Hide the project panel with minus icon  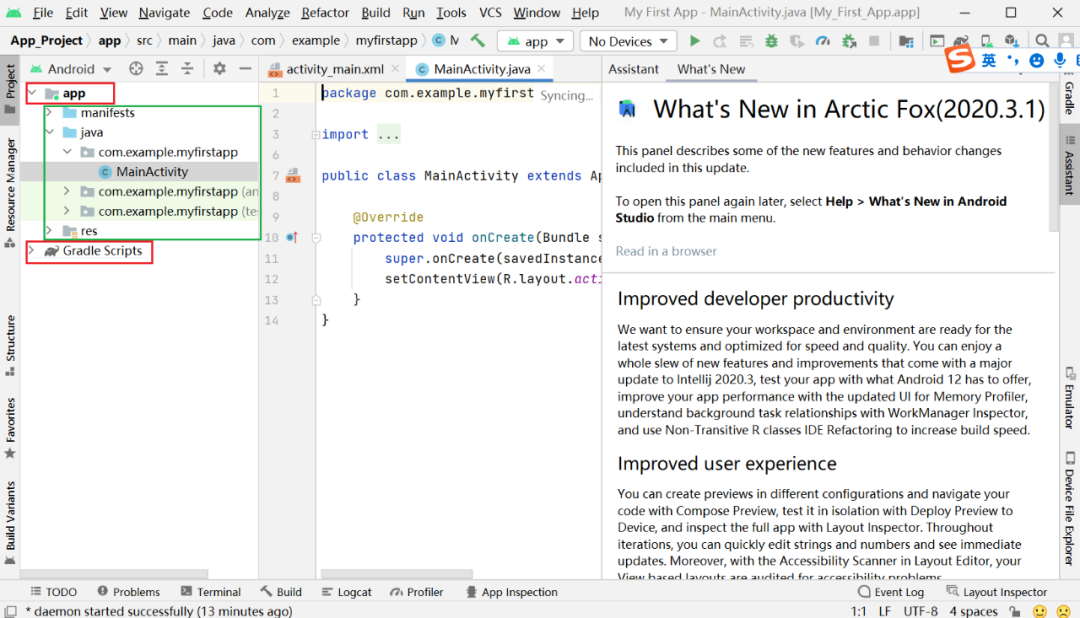click(245, 68)
